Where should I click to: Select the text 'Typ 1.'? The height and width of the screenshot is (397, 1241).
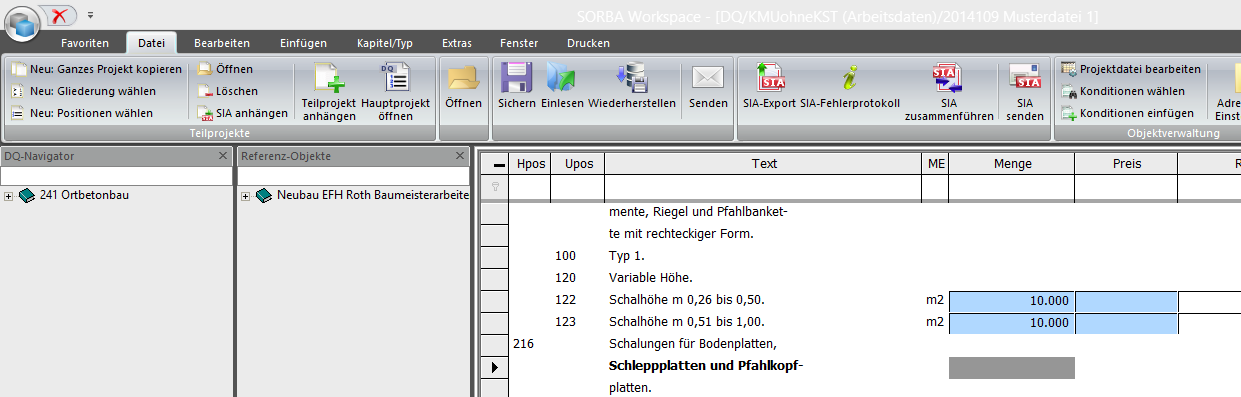tap(626, 256)
